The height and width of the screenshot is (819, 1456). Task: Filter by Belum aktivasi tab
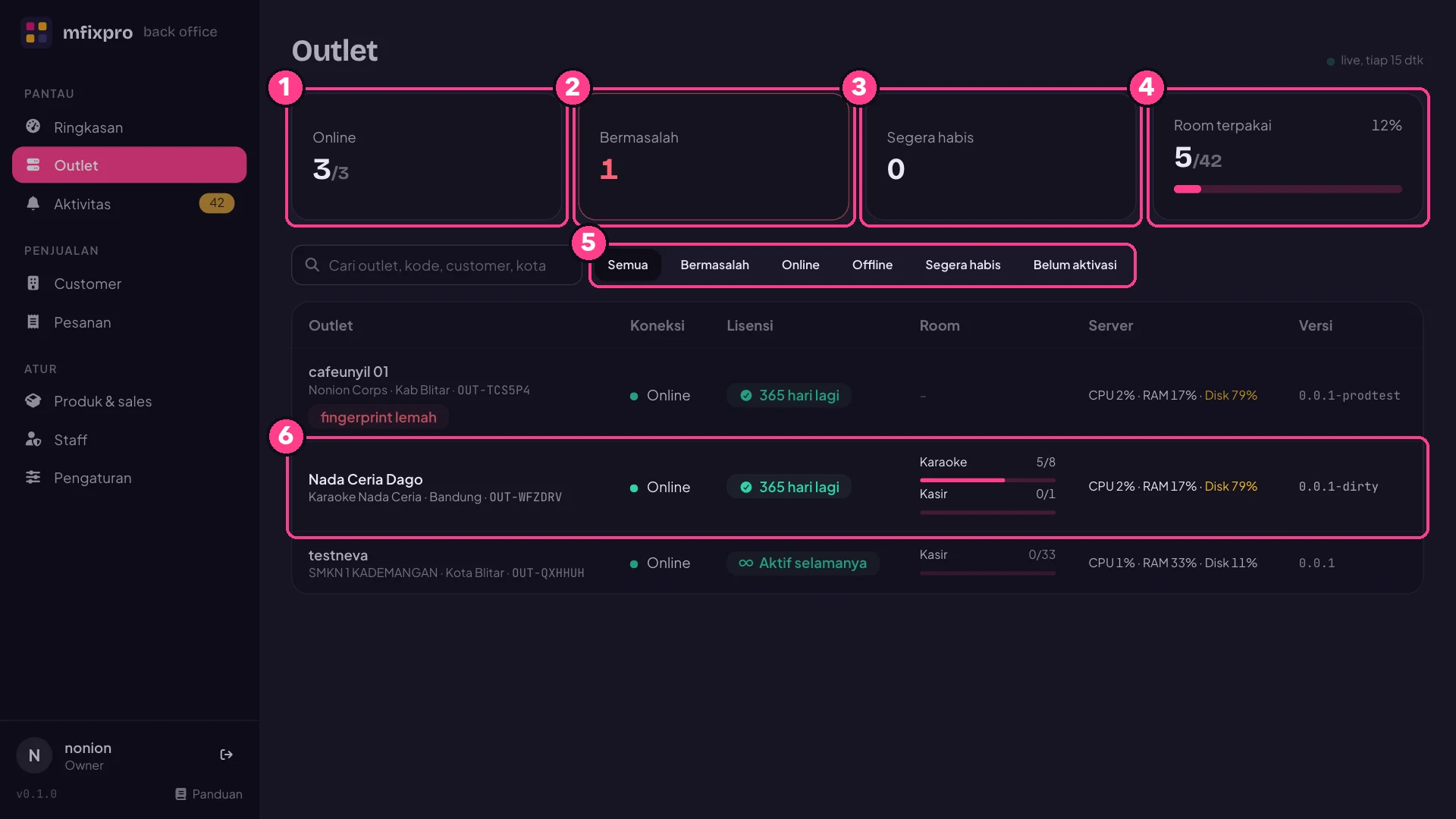click(1075, 265)
